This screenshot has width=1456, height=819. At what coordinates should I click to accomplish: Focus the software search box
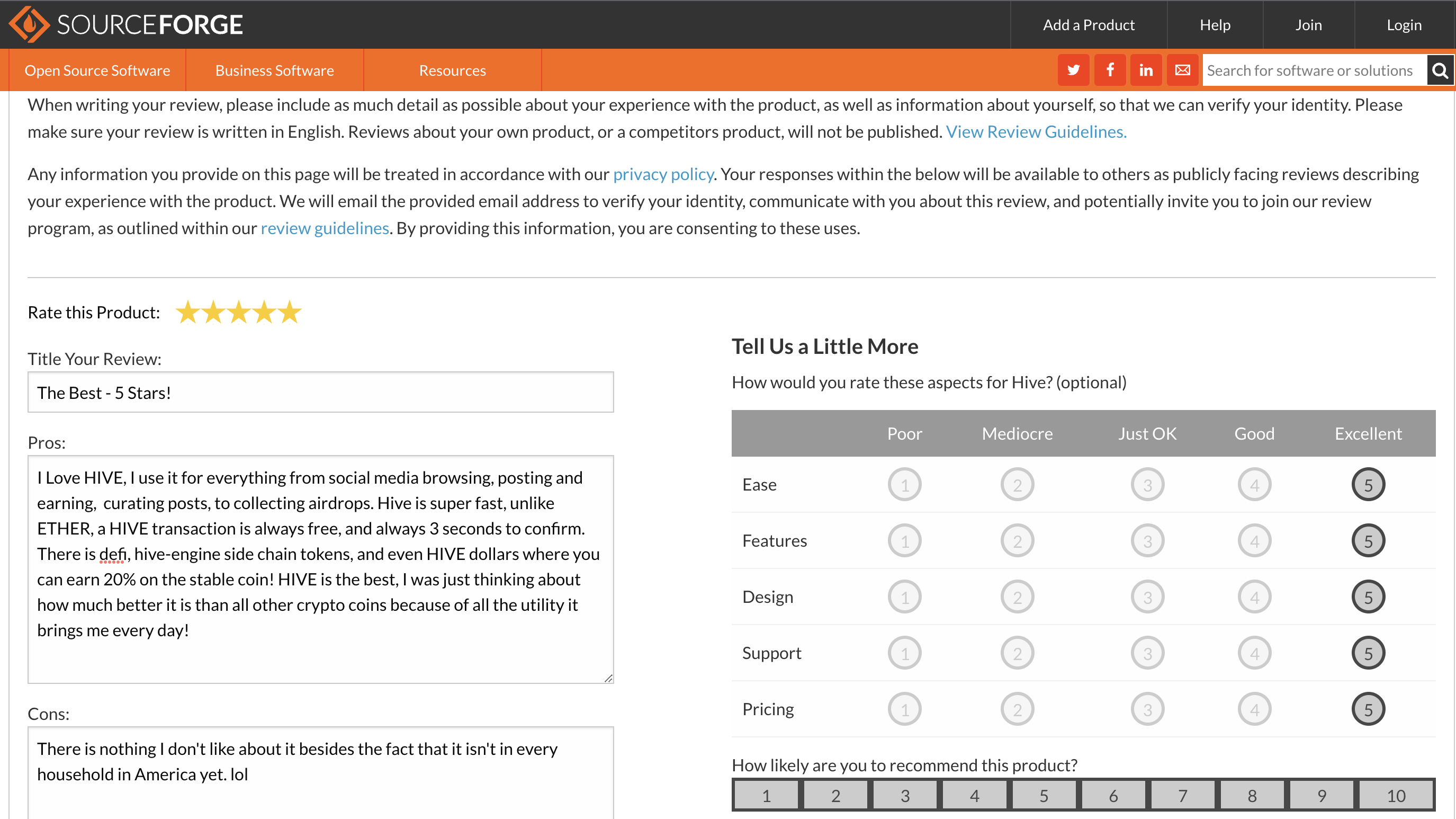[x=1314, y=70]
